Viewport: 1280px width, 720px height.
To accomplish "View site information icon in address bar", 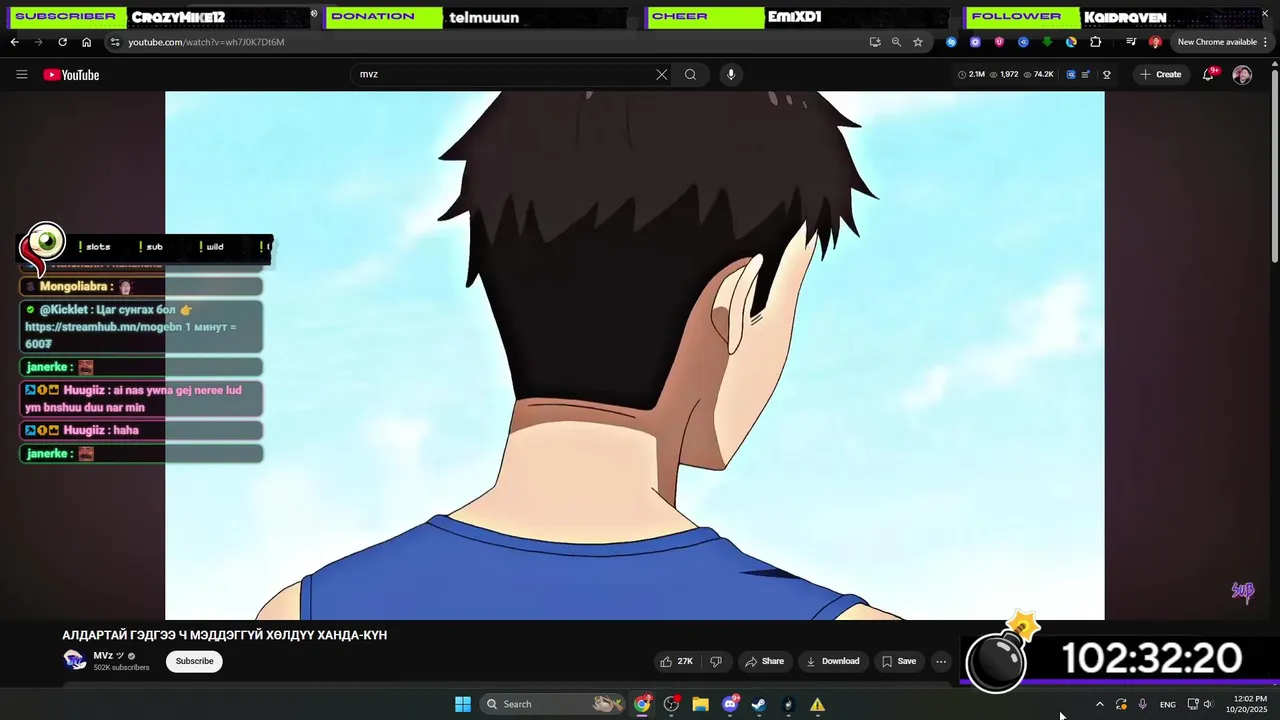I will pyautogui.click(x=115, y=42).
